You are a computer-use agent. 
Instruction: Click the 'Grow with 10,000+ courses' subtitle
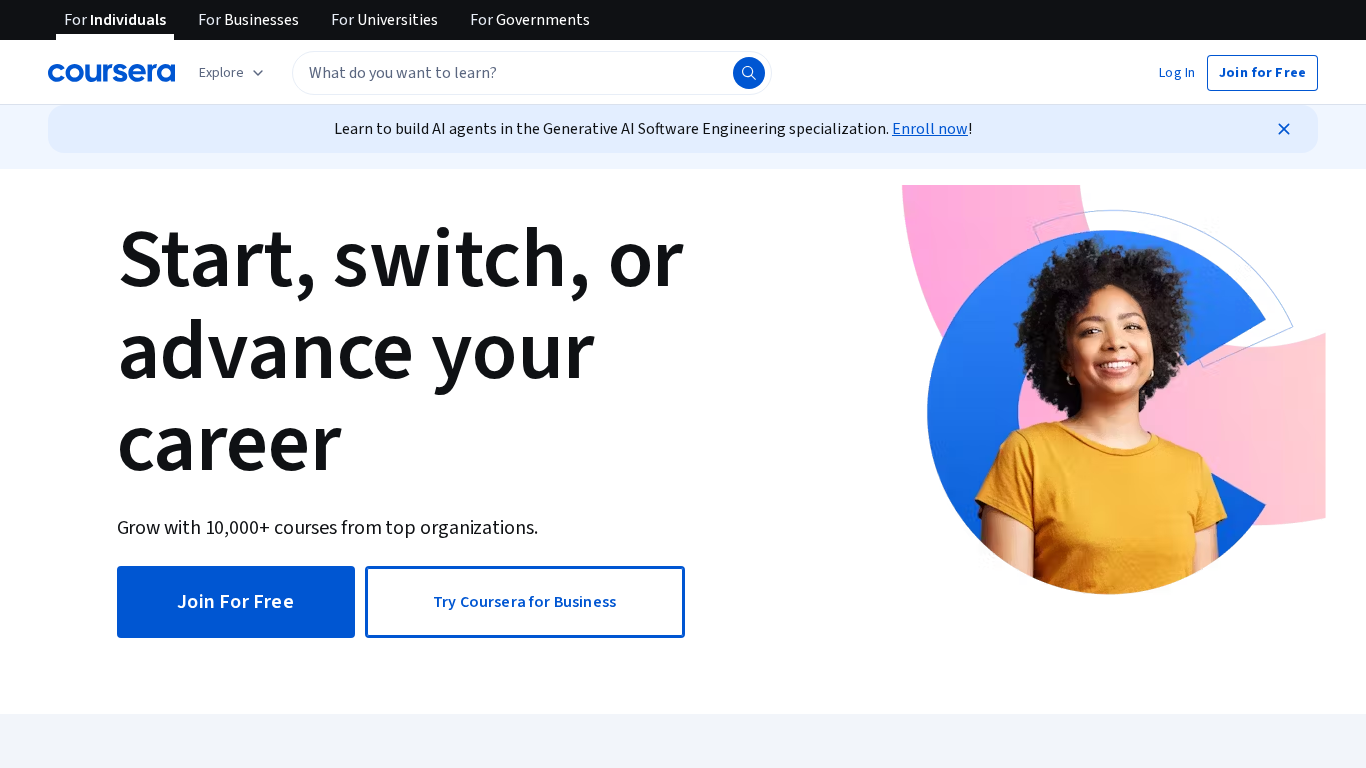point(327,527)
